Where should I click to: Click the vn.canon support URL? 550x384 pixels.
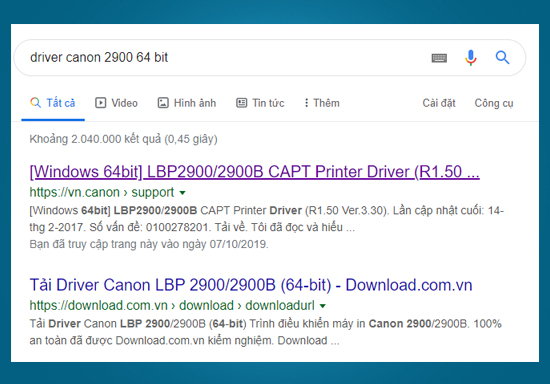tap(102, 193)
